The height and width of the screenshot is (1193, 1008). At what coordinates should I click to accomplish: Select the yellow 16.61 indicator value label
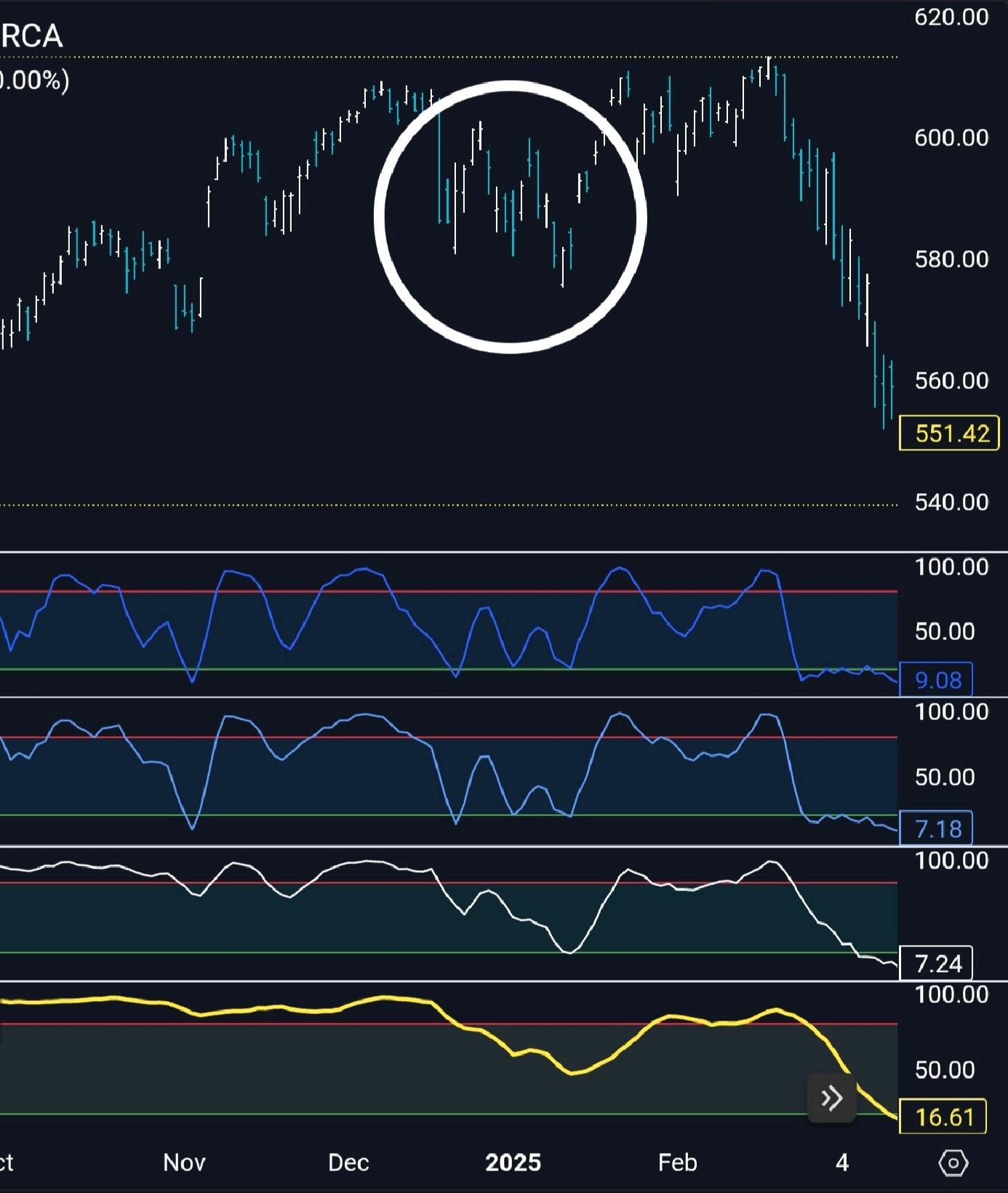(943, 1117)
